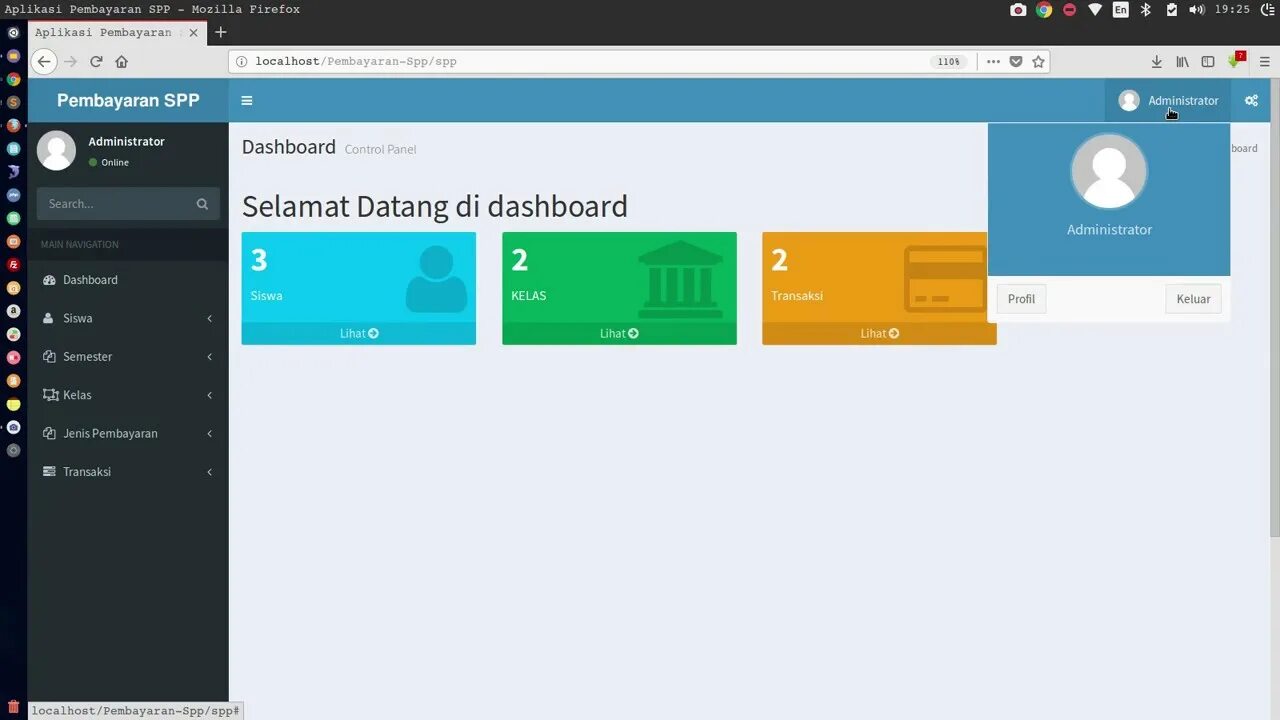Open the Chrome icon in the top panel
Viewport: 1280px width, 720px height.
1044,9
